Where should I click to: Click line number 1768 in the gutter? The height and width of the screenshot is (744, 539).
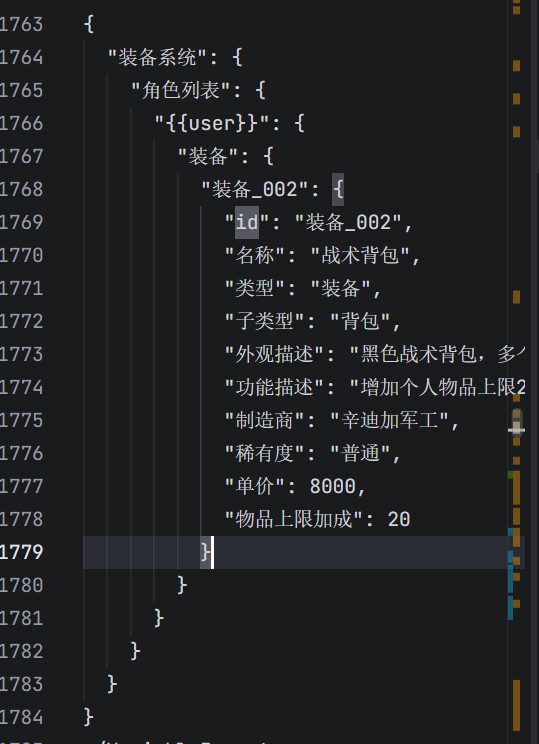[21, 189]
